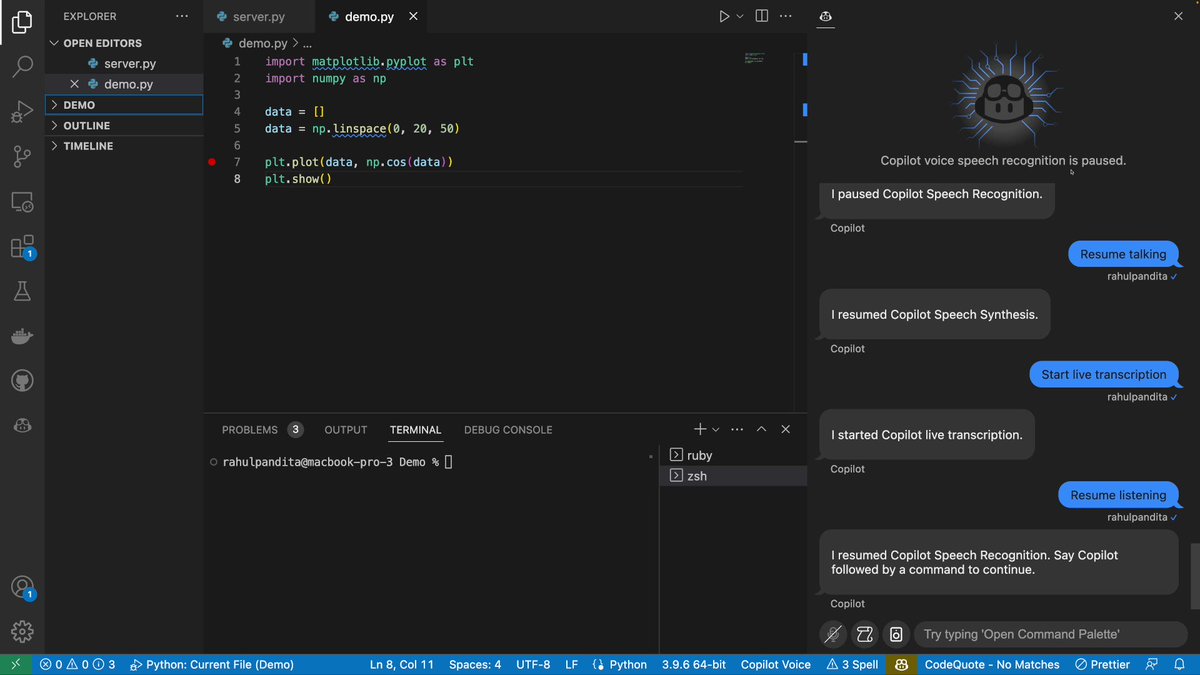Click the breadcrumb chevron after demo.py
1200x675 pixels.
(x=295, y=44)
